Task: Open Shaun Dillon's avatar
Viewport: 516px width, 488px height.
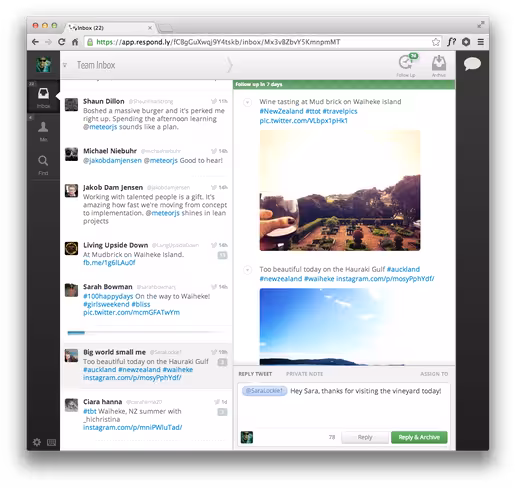Action: (x=71, y=105)
